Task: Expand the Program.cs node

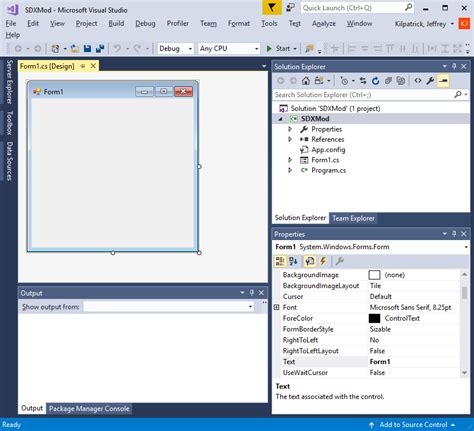Action: pos(290,170)
